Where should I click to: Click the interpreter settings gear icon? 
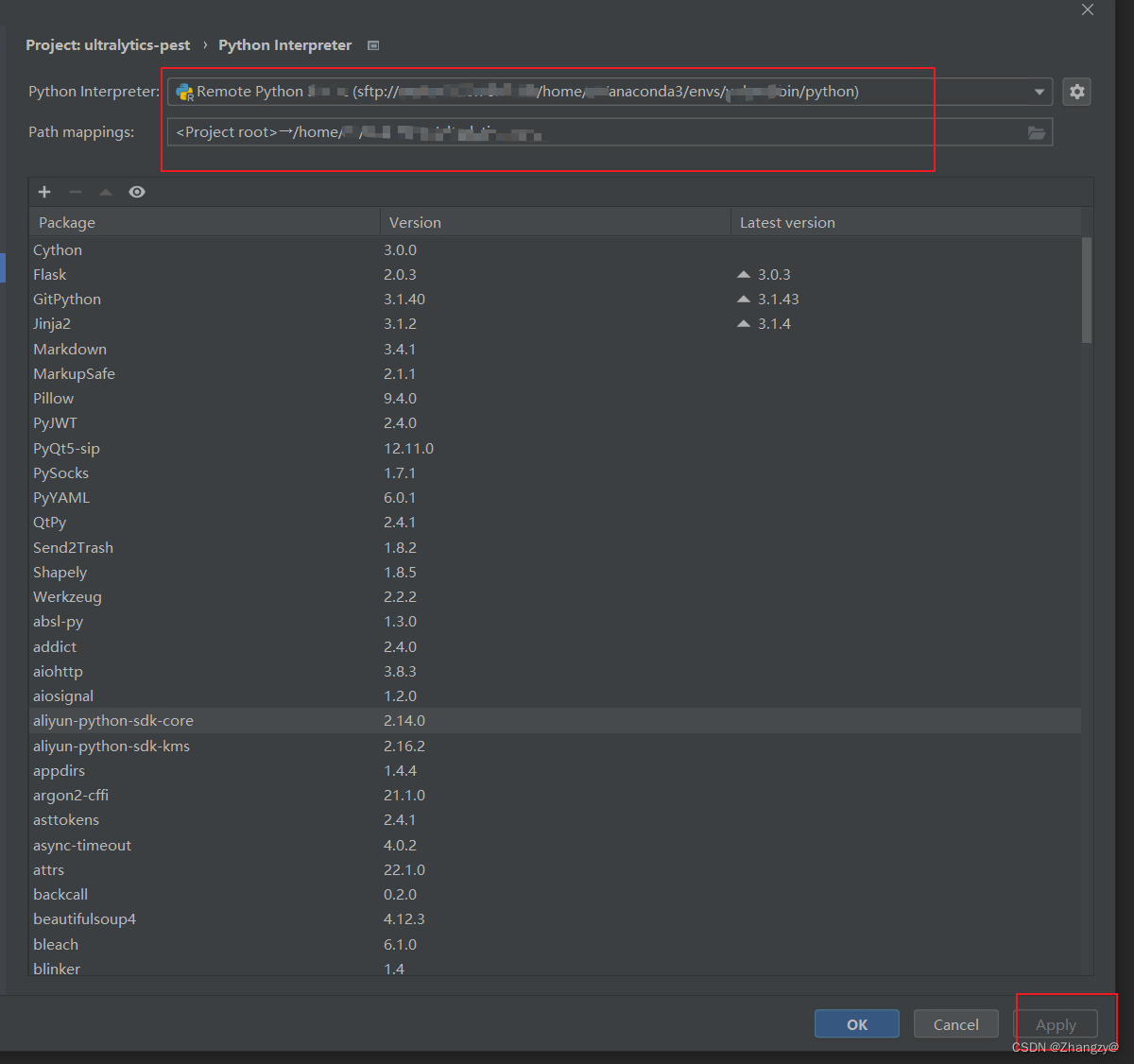(x=1076, y=92)
